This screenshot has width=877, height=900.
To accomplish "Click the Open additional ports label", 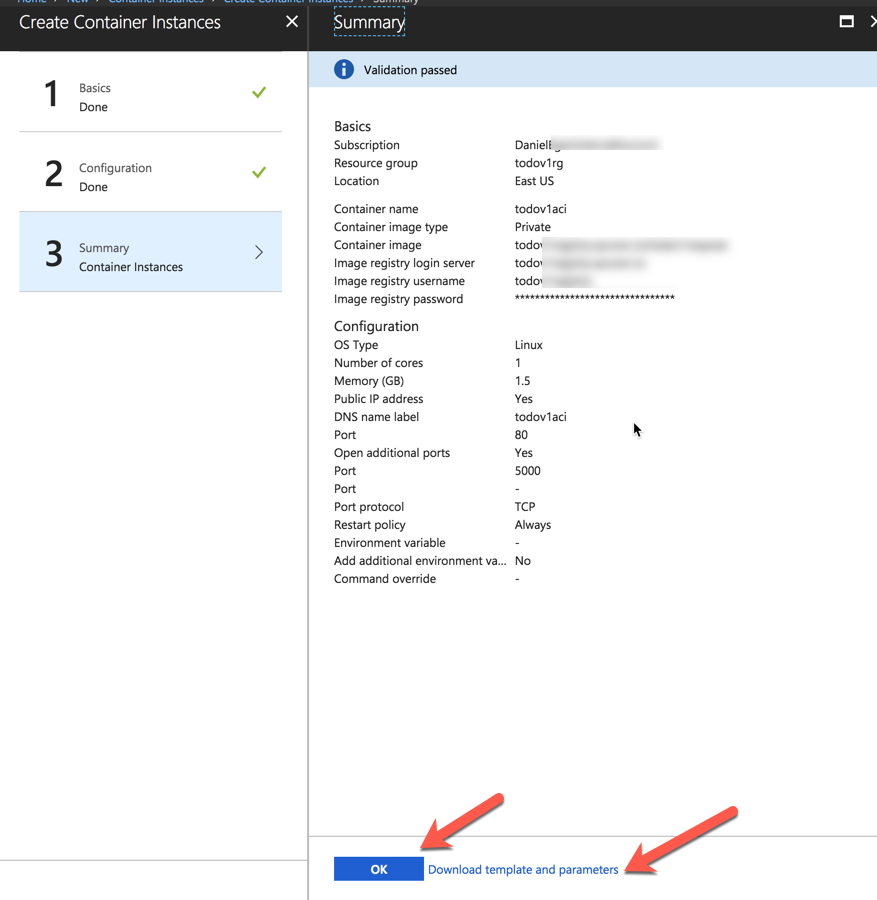I will coord(391,453).
